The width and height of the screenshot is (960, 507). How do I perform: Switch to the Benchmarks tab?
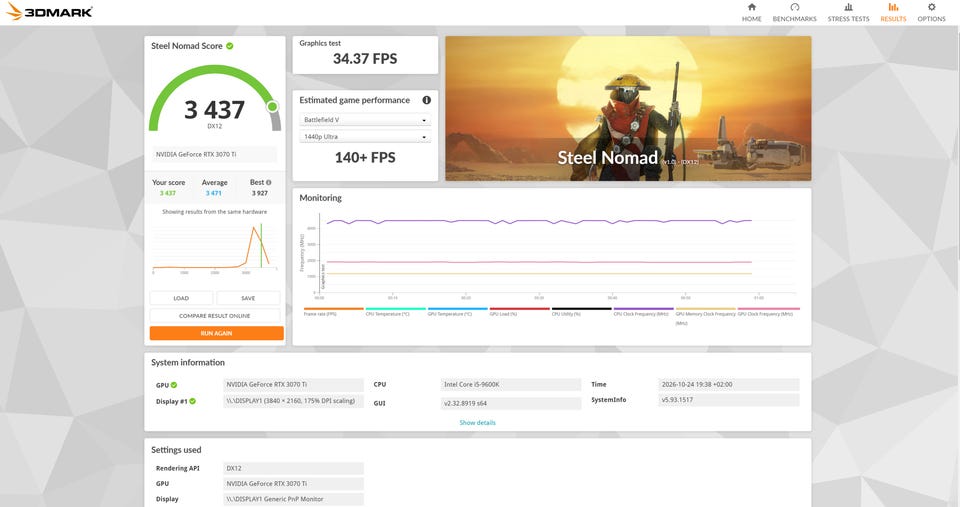pyautogui.click(x=794, y=12)
